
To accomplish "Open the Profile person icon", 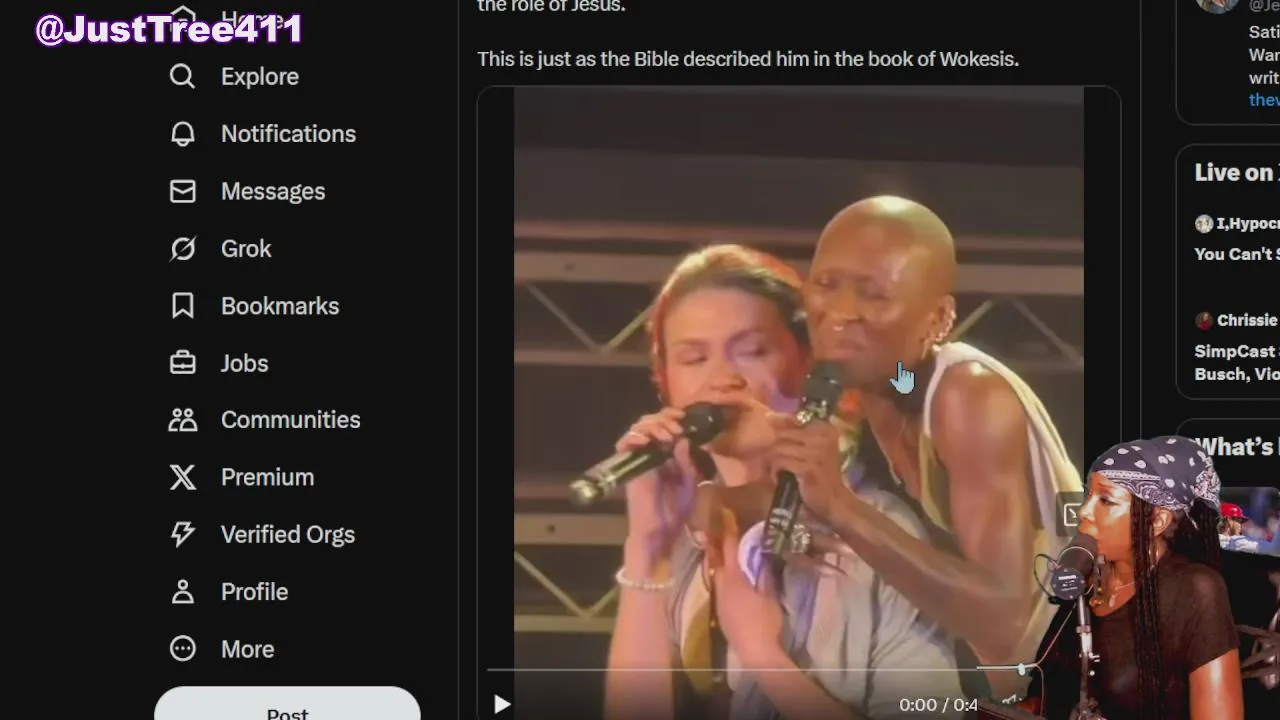I will tap(182, 592).
